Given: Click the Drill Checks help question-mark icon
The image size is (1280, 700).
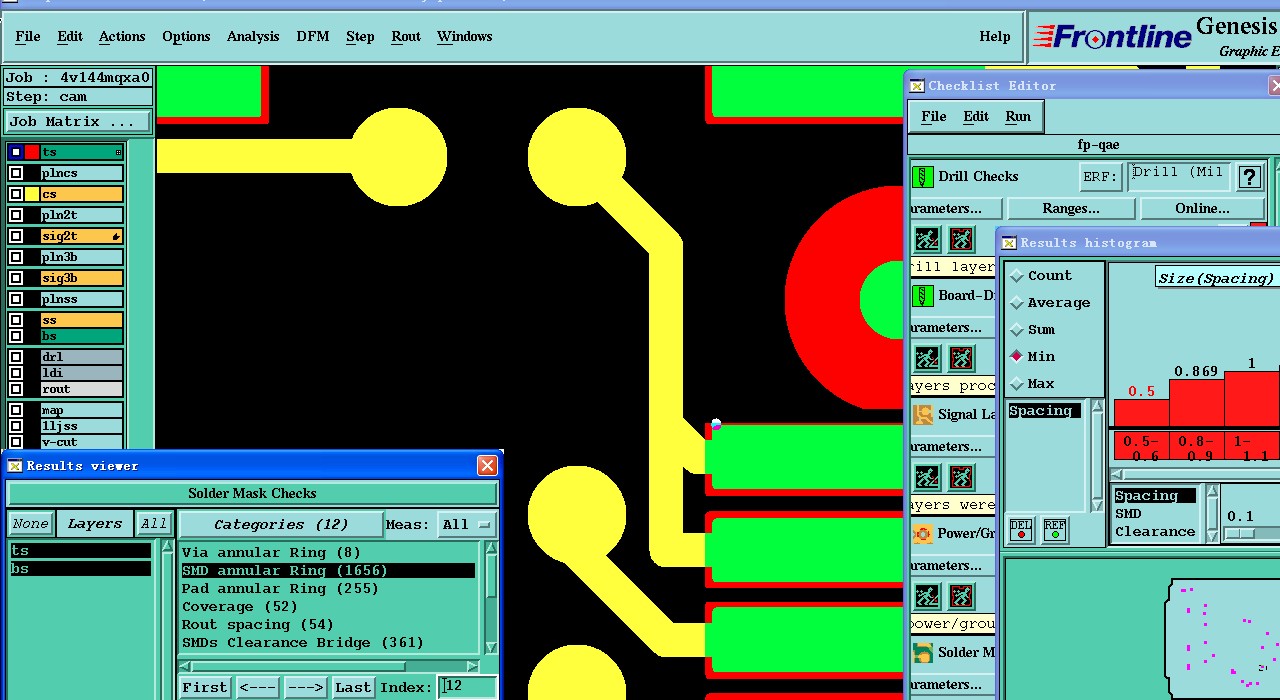Looking at the screenshot, I should click(1249, 177).
